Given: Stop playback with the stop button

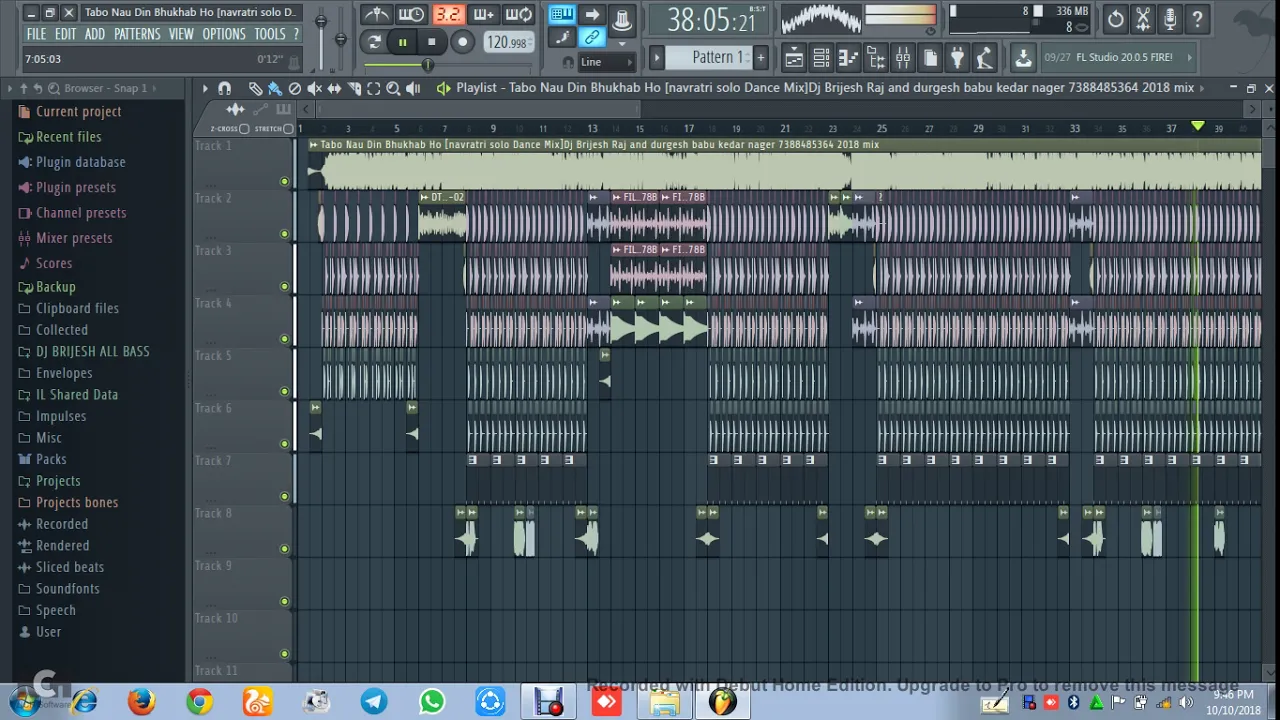Looking at the screenshot, I should click(431, 42).
